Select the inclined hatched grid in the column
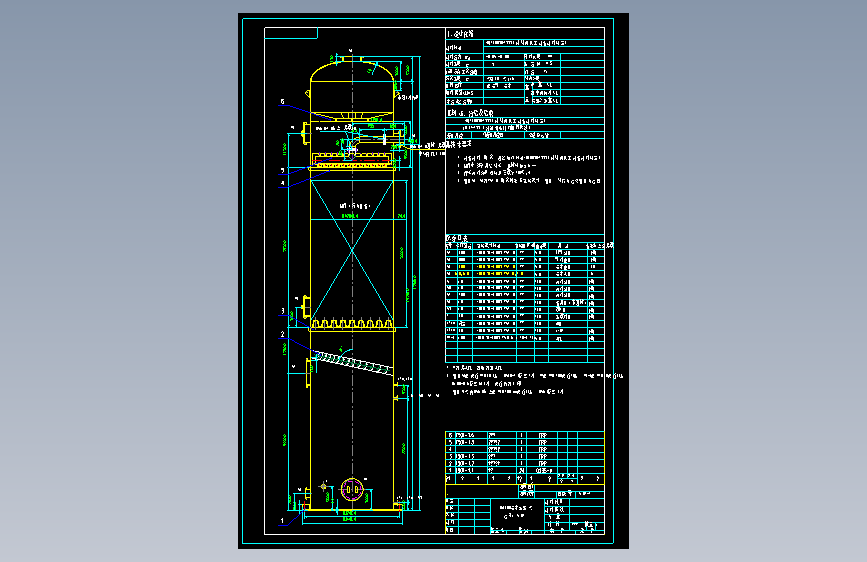Viewport: 867px width, 562px height. click(353, 362)
